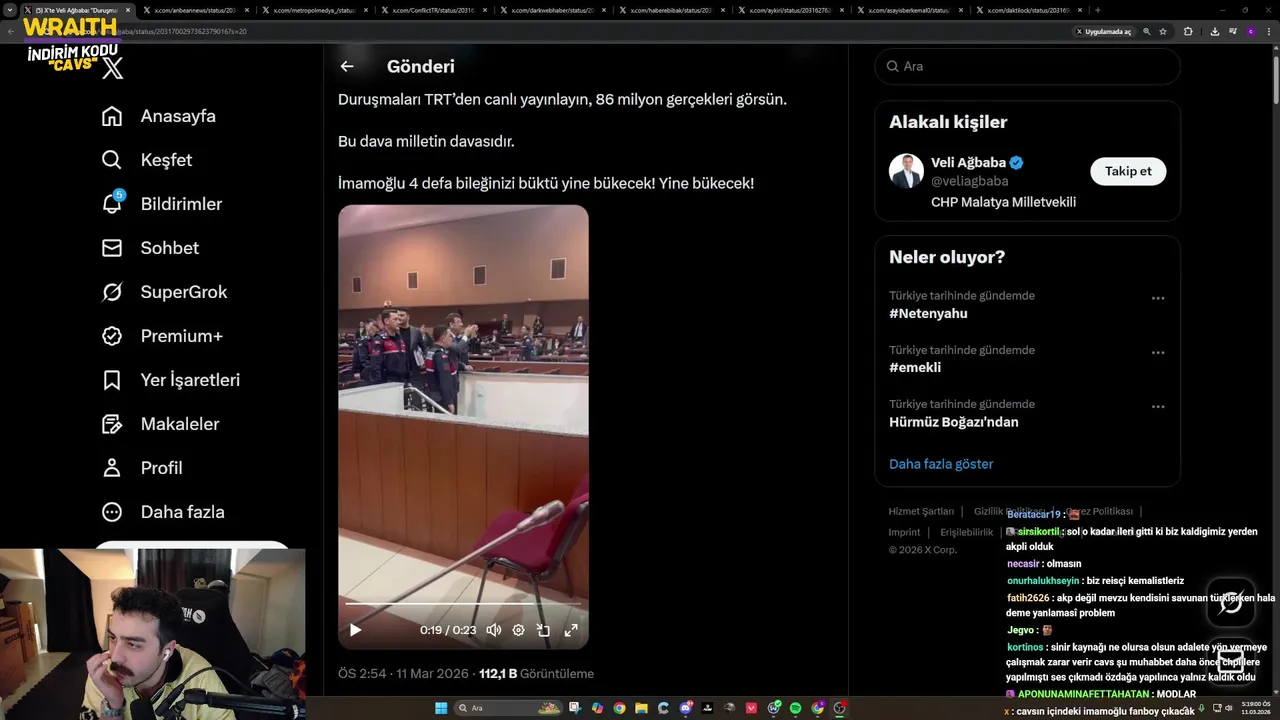Click Daha fazla göster link
The image size is (1280, 720).
click(941, 464)
